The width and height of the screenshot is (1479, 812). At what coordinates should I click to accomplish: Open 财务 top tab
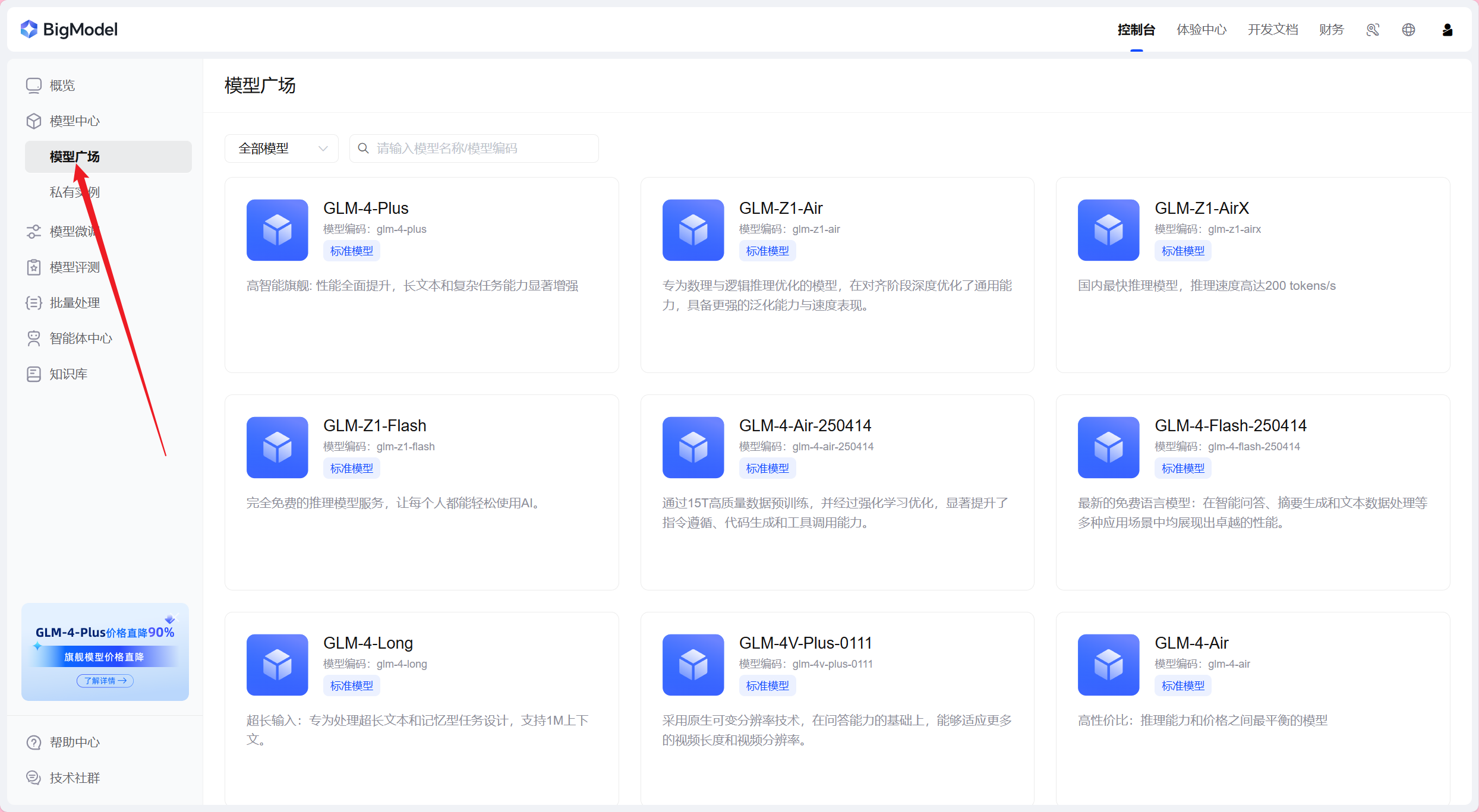1332,30
